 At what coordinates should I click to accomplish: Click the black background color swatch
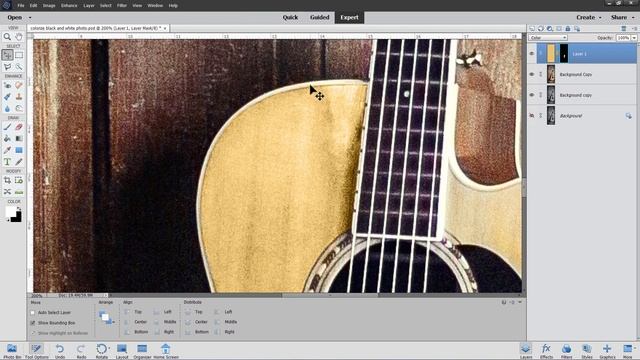[16, 217]
